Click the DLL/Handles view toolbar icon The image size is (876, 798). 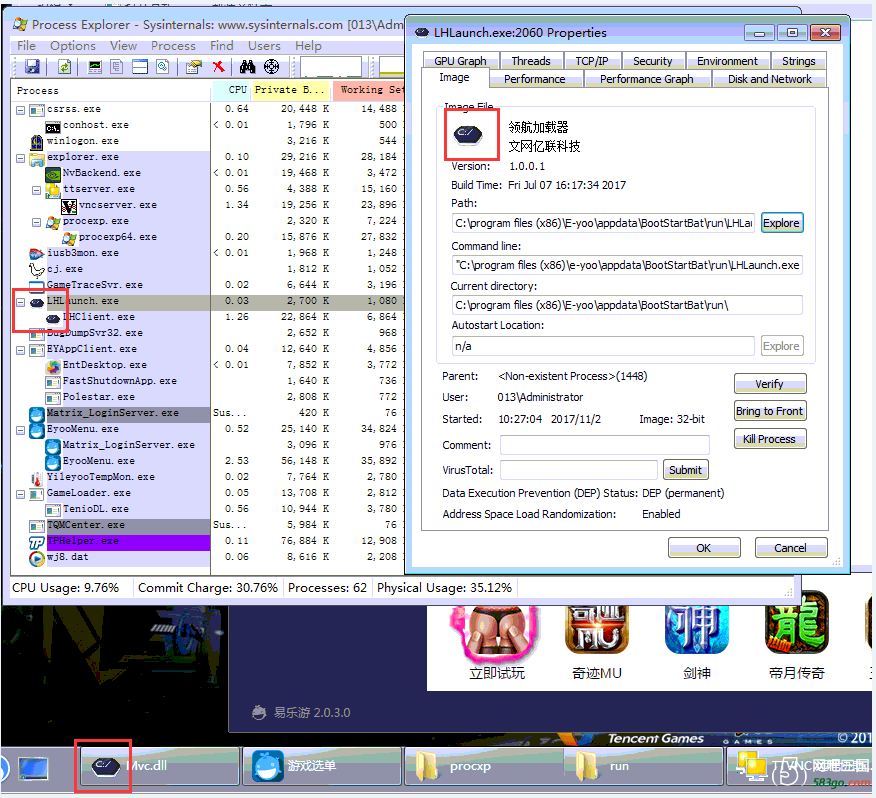pyautogui.click(x=163, y=67)
